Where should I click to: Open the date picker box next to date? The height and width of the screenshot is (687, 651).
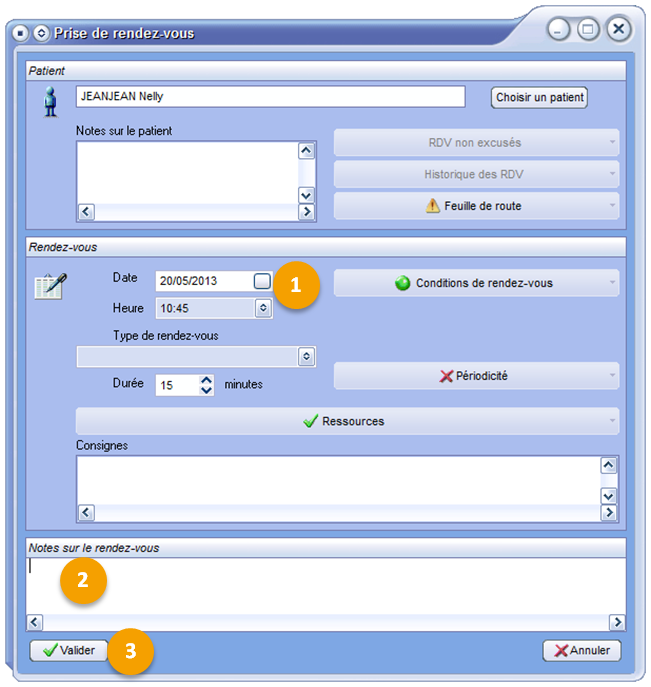[262, 281]
